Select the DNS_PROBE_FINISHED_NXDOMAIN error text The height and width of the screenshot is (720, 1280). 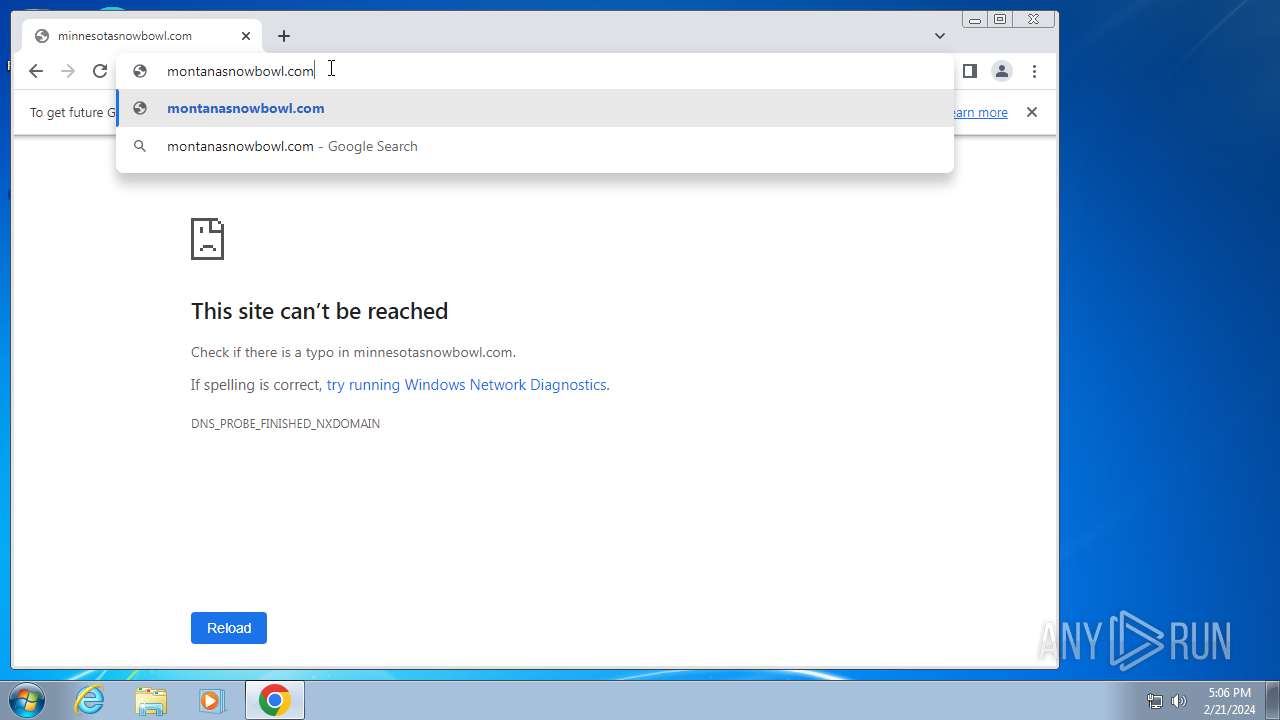[x=285, y=424]
